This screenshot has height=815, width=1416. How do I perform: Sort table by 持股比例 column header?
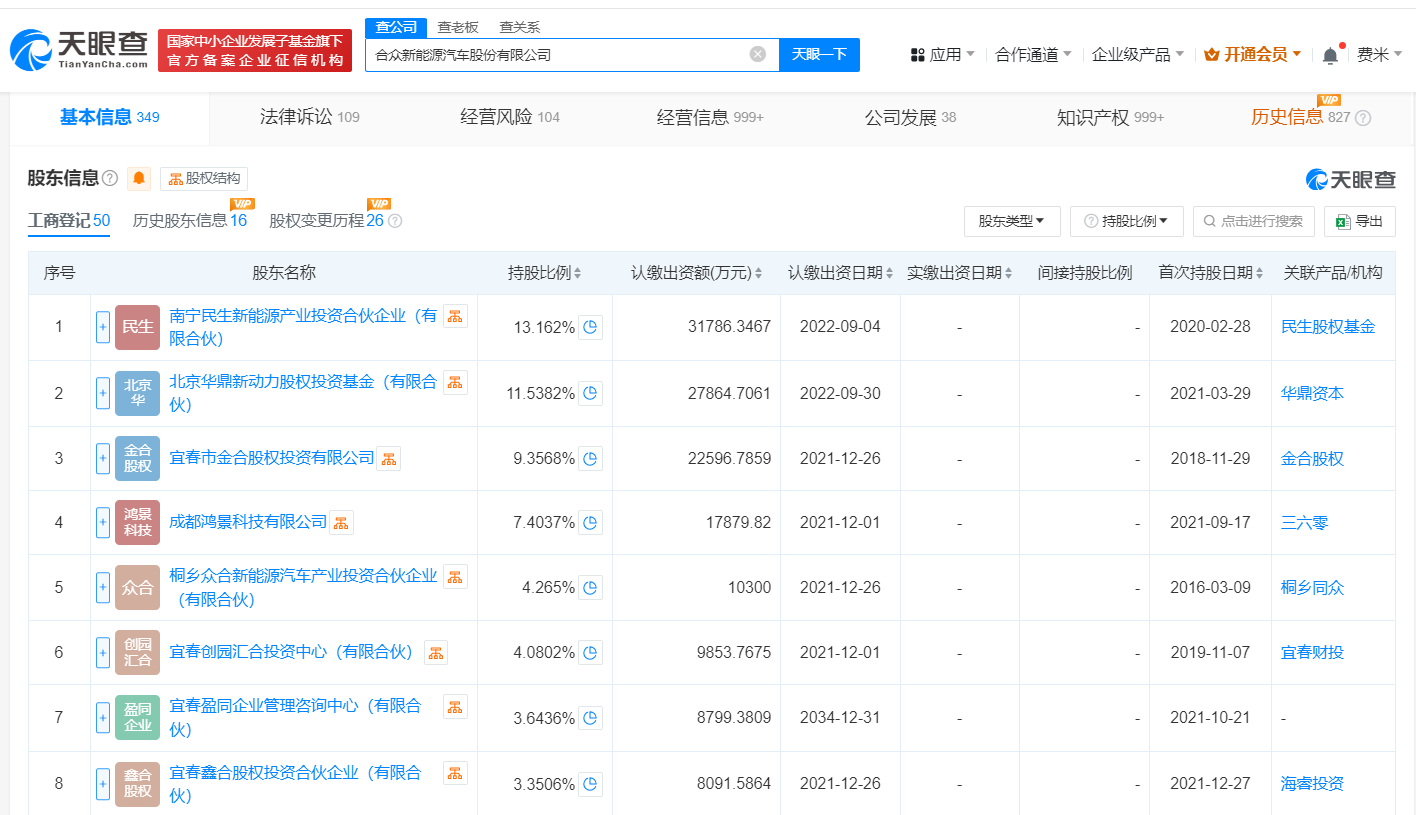click(x=544, y=273)
